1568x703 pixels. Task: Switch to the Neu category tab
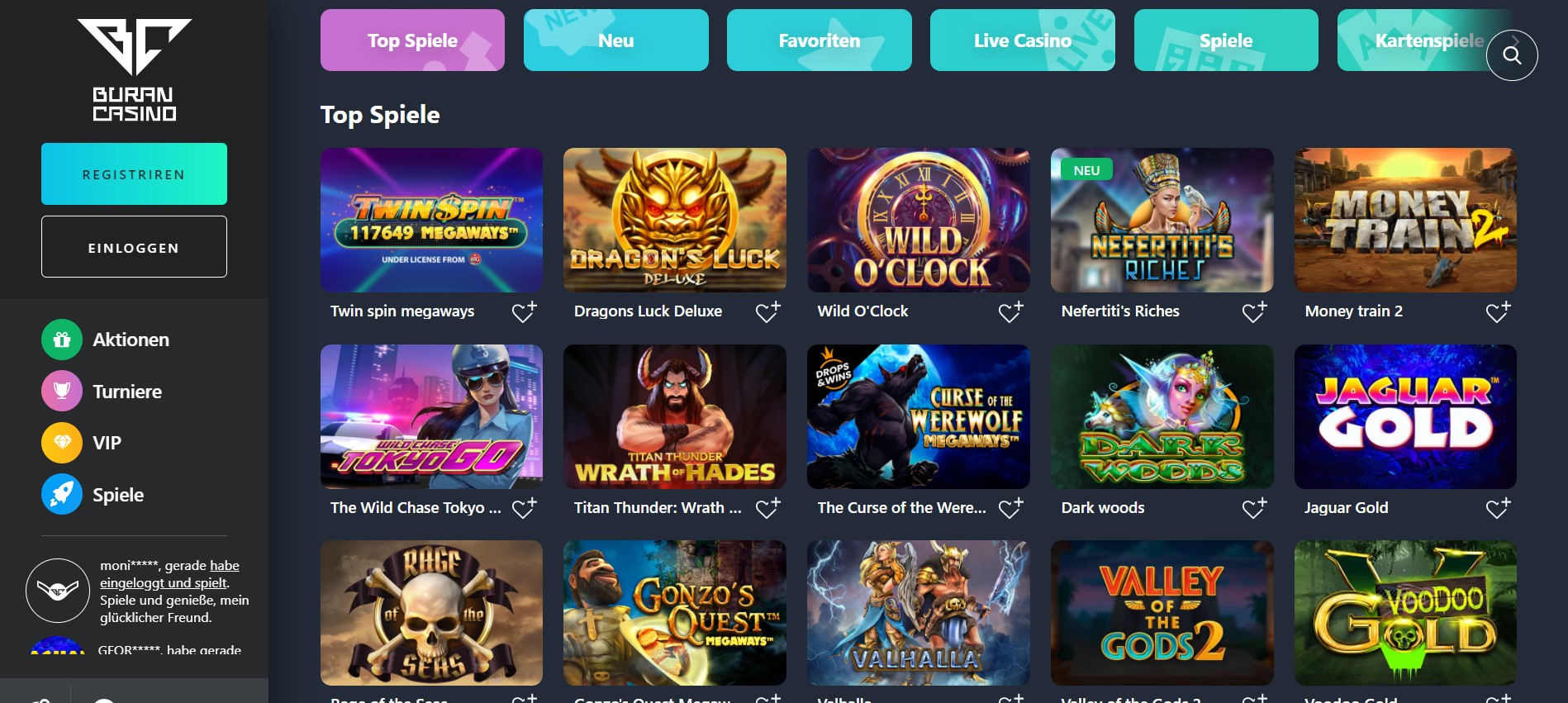click(616, 40)
